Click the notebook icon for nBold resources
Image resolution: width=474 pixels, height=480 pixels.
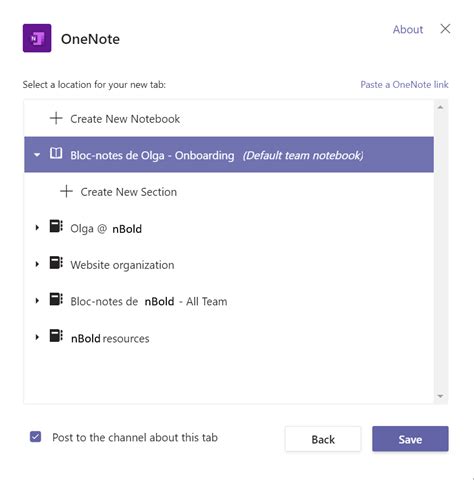coord(56,336)
